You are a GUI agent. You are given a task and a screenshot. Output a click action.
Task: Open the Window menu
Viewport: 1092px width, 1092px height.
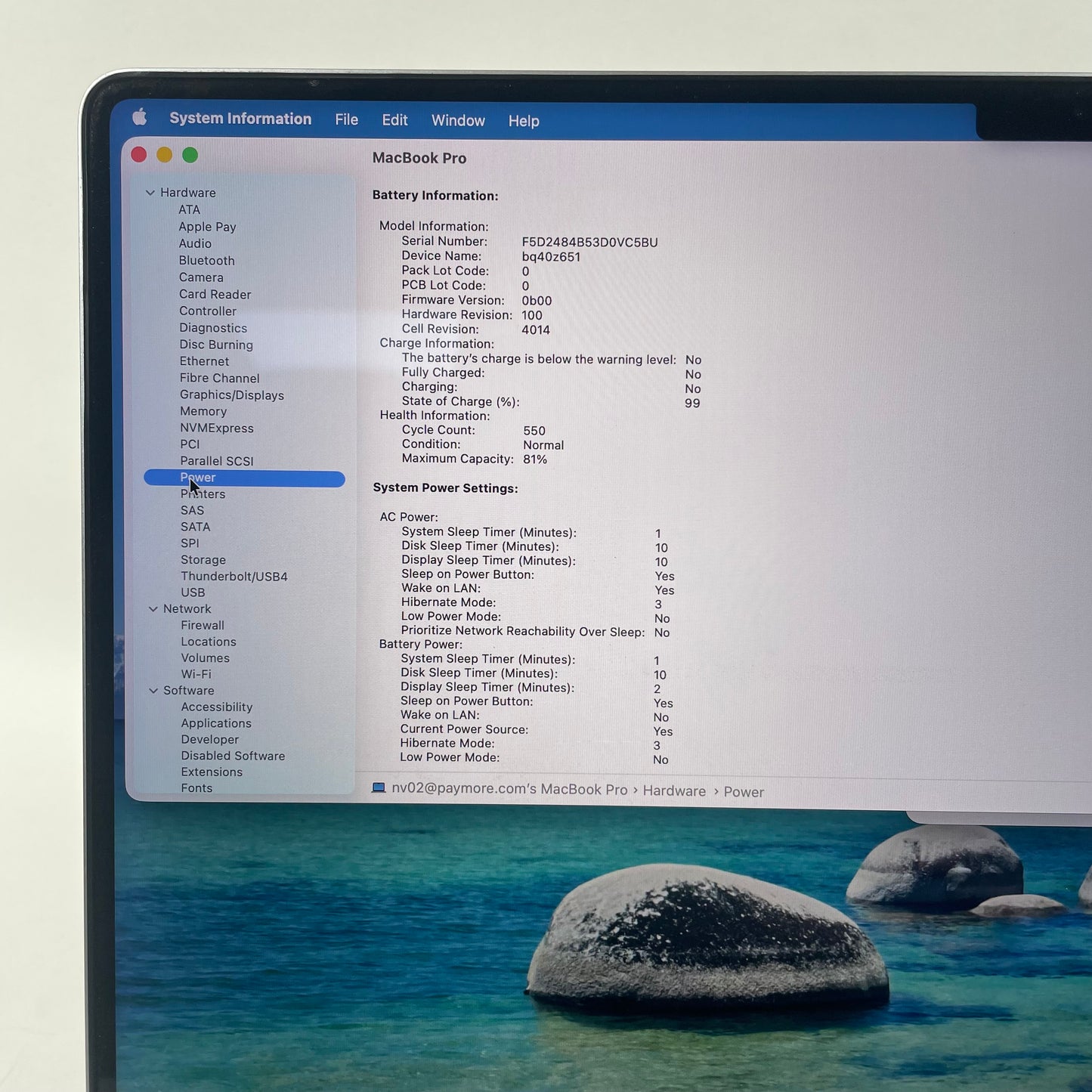[x=458, y=121]
